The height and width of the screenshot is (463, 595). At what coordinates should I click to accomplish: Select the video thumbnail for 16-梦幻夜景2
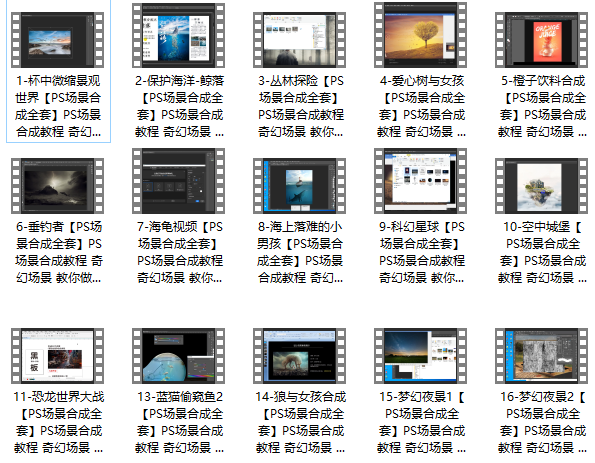point(541,356)
